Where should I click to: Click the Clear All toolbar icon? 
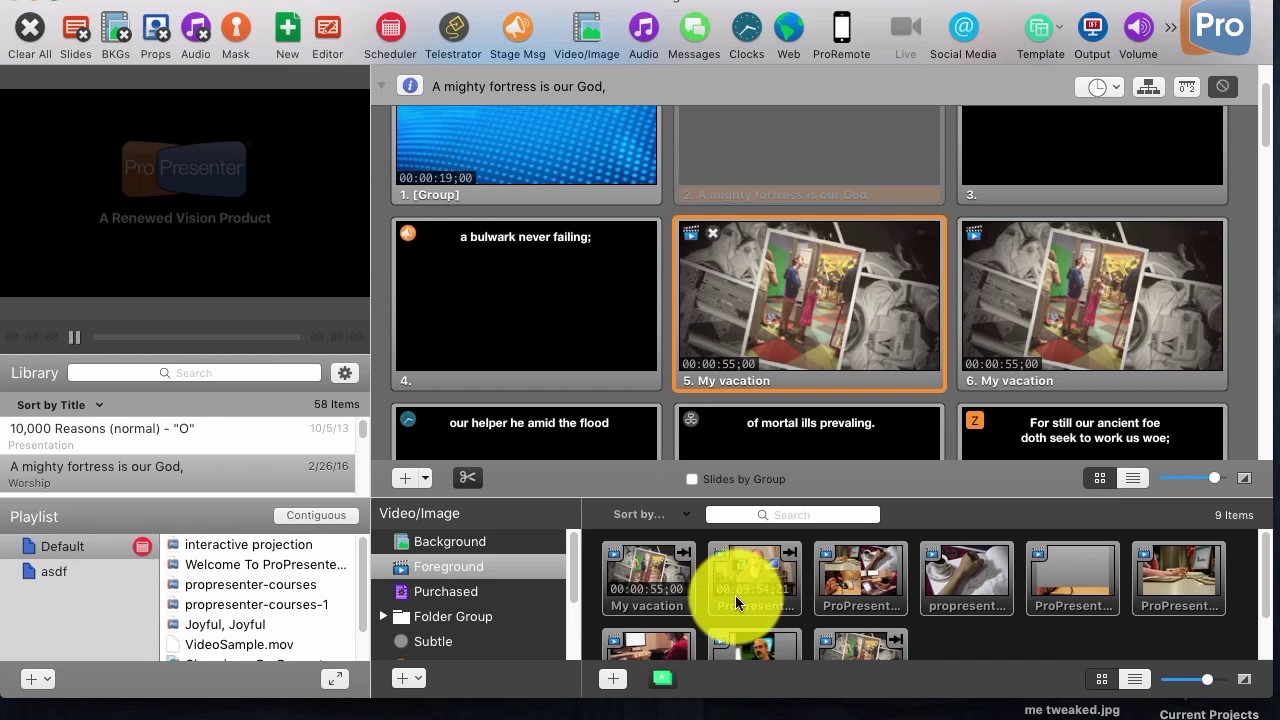[x=30, y=36]
